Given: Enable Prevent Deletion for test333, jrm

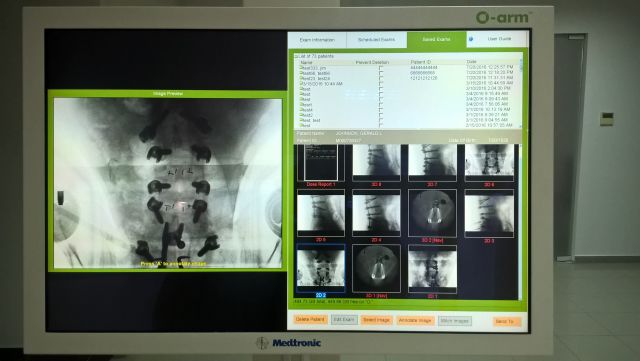Looking at the screenshot, I should click(381, 68).
